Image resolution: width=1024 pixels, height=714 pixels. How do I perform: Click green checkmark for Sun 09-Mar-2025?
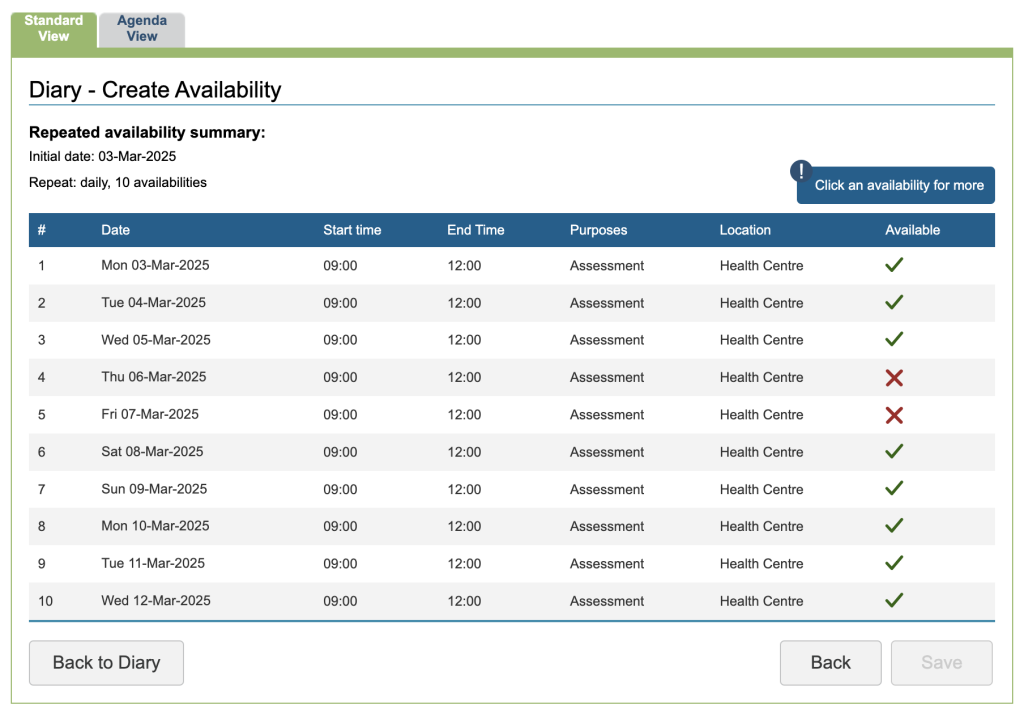click(894, 489)
